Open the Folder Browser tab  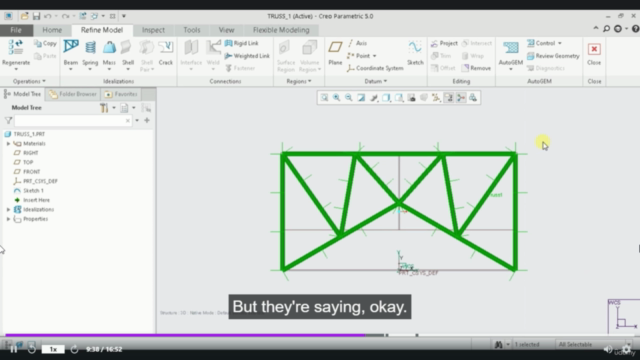pyautogui.click(x=73, y=94)
